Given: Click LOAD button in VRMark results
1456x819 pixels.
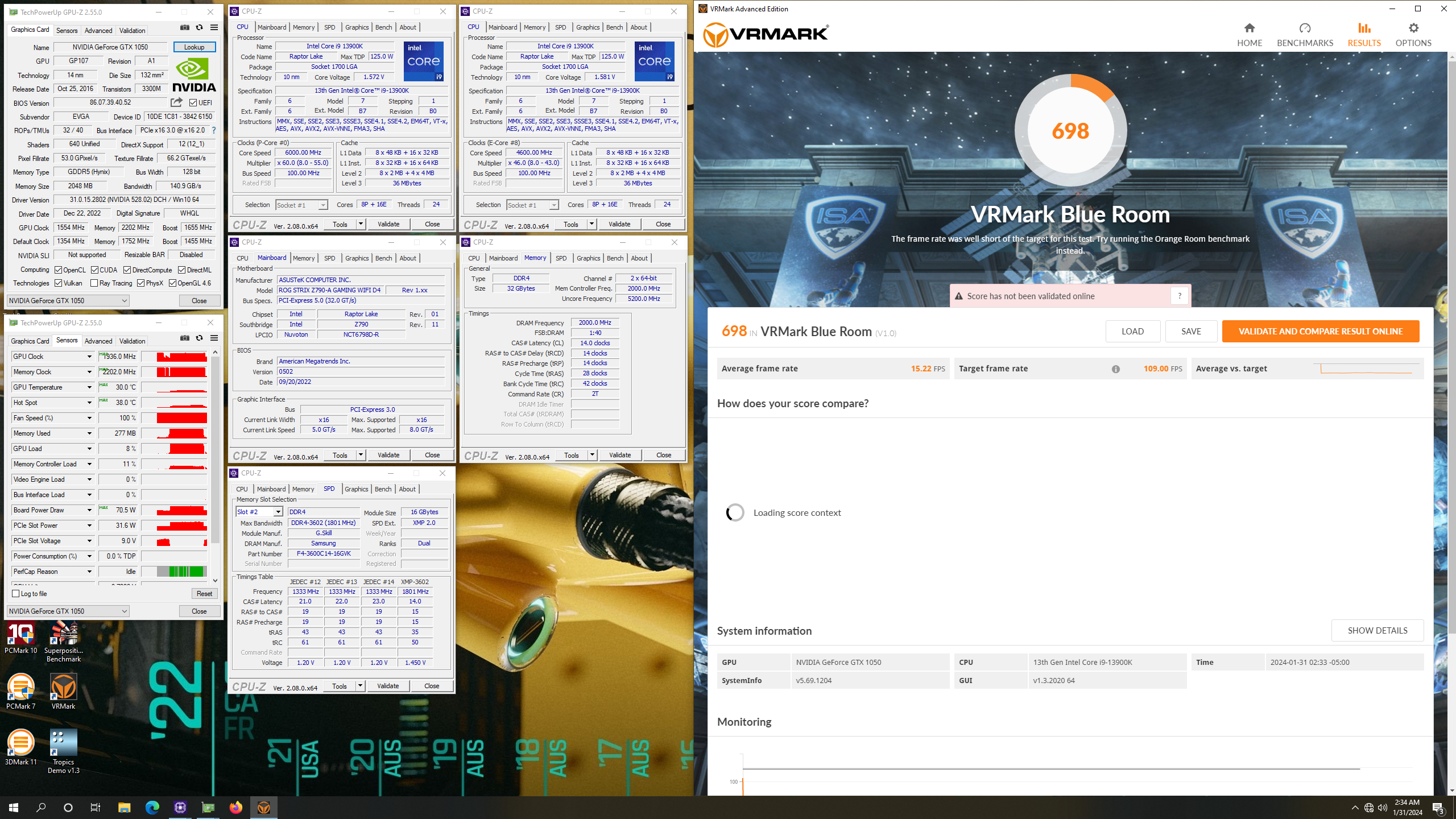Looking at the screenshot, I should (1132, 332).
